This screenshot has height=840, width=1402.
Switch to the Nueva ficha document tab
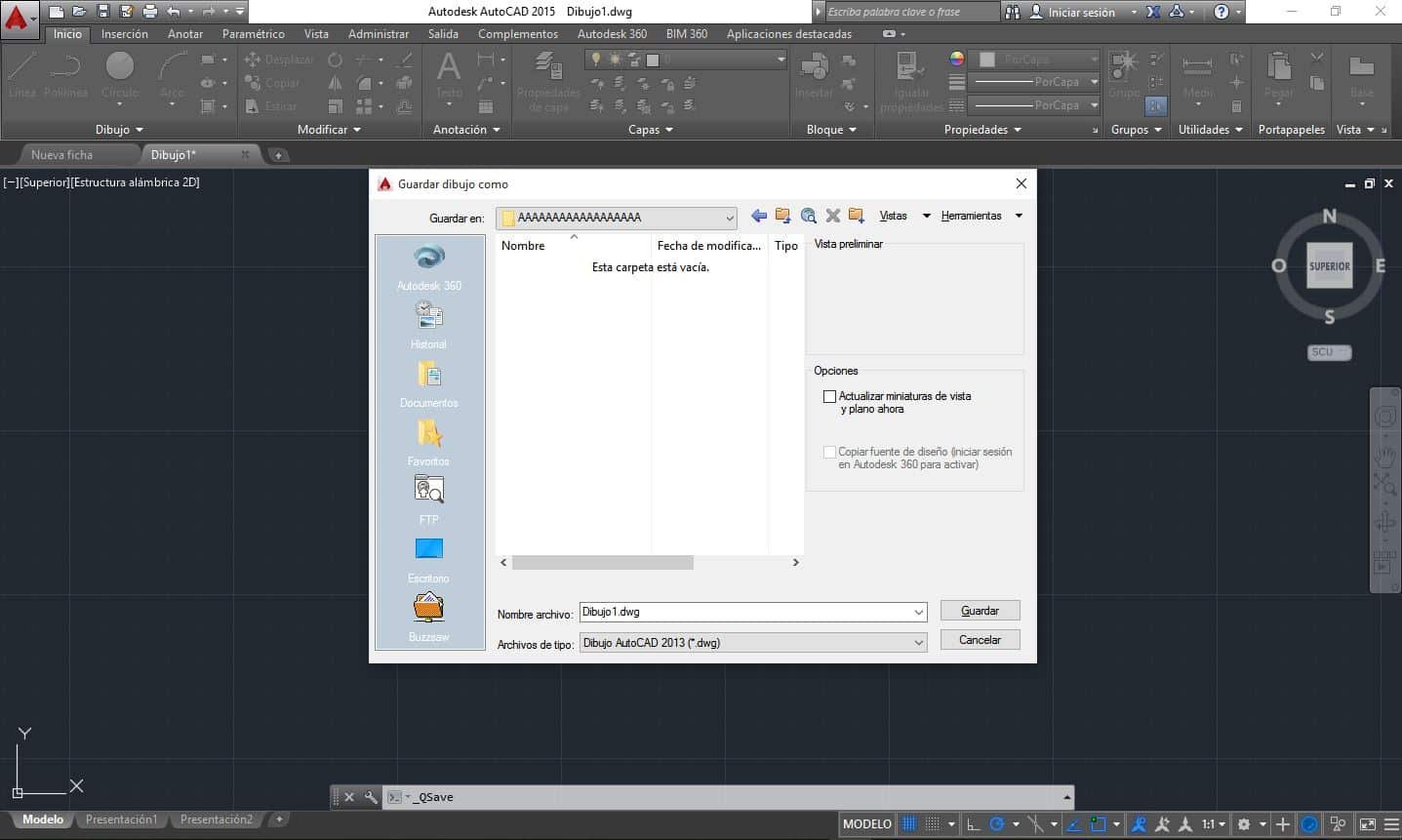coord(61,155)
